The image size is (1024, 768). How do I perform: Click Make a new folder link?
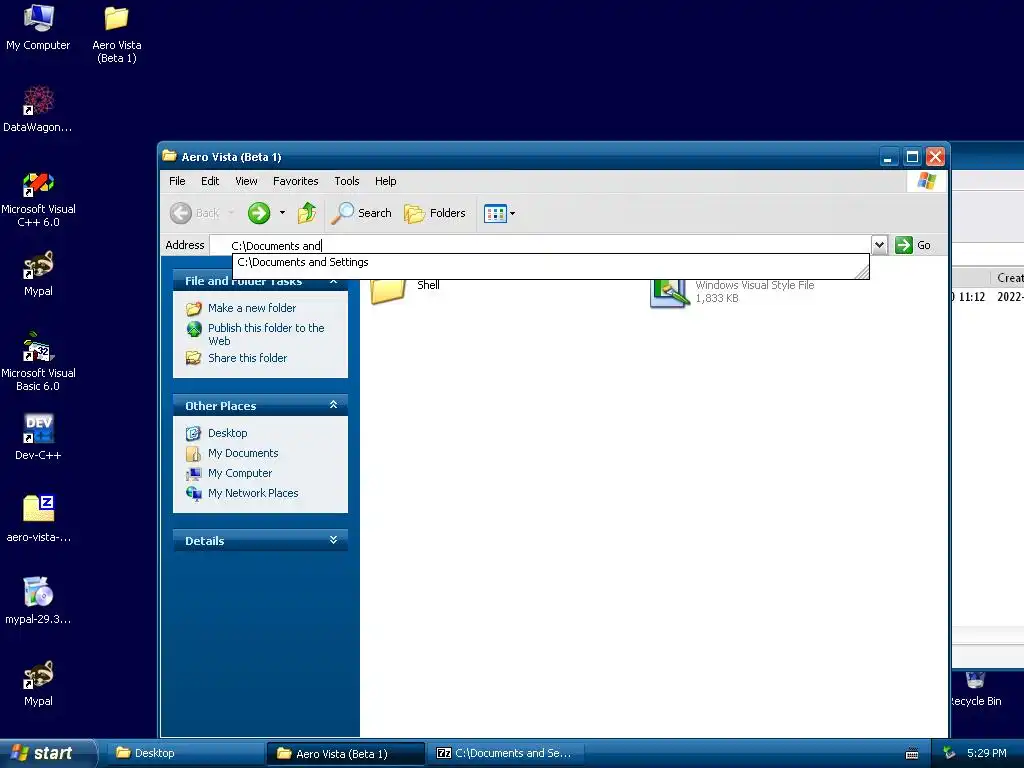[x=251, y=308]
